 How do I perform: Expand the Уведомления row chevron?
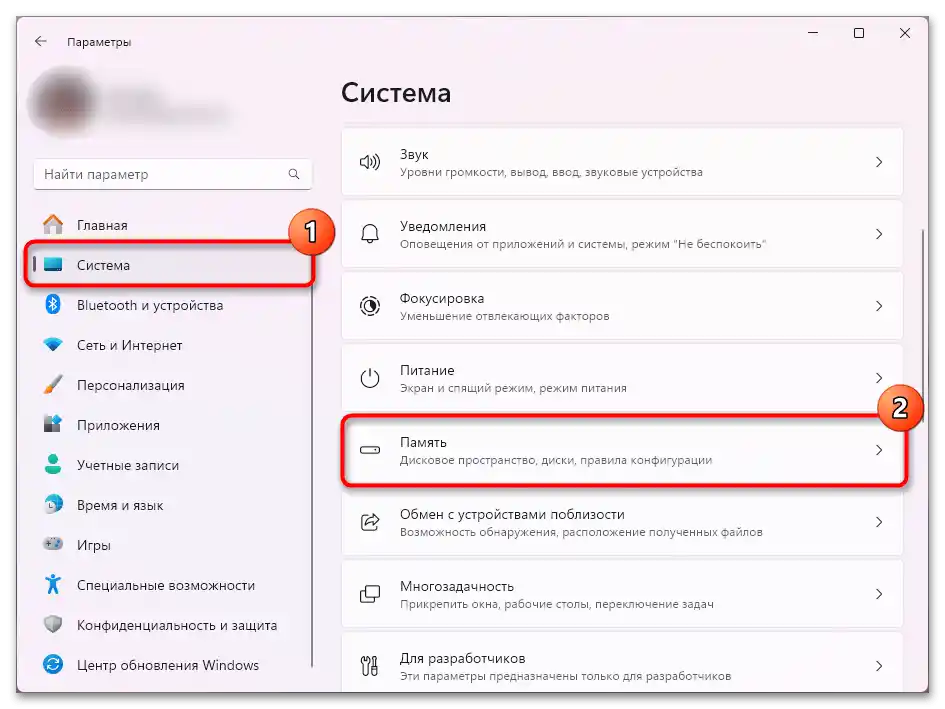(879, 233)
